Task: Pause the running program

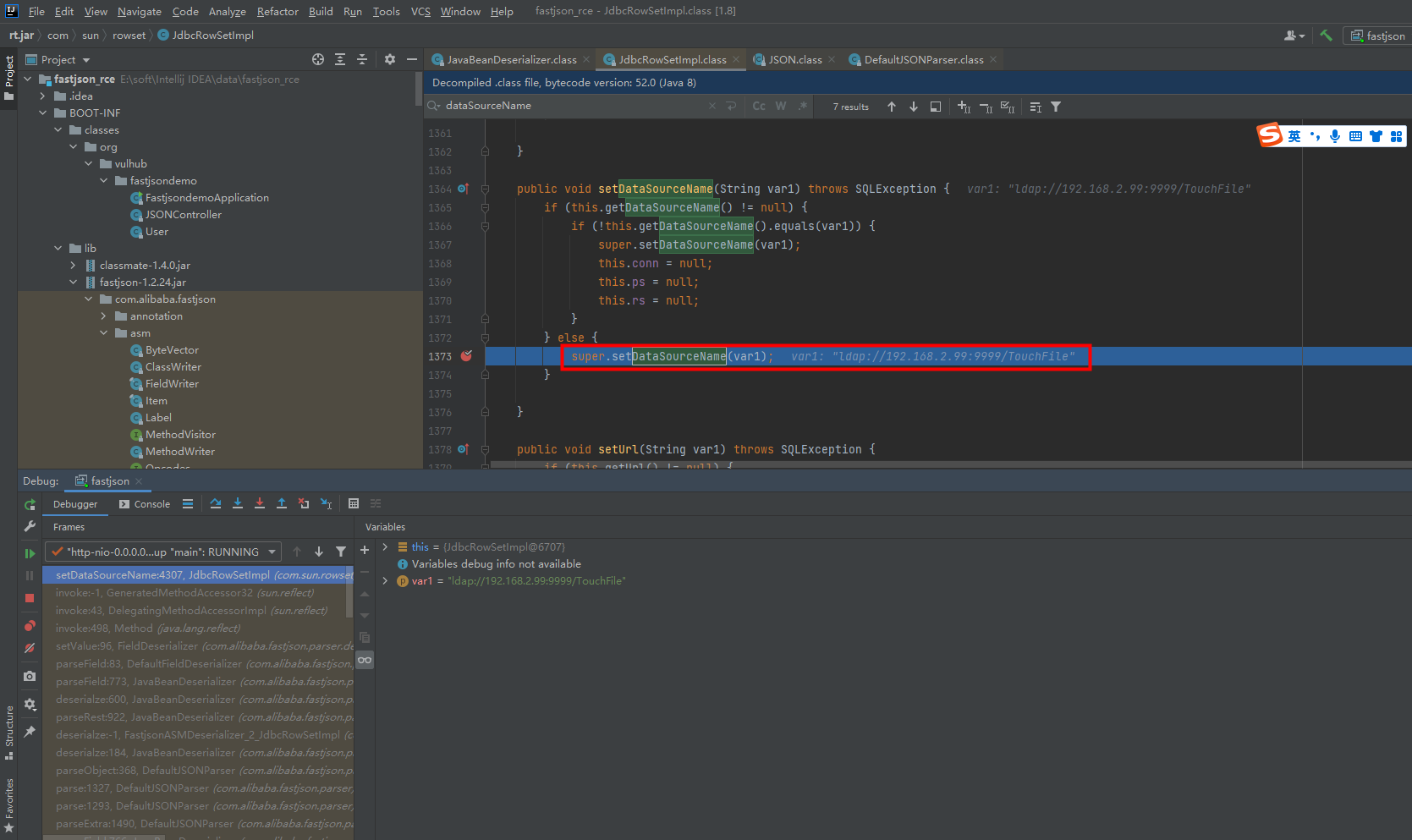Action: tap(30, 575)
